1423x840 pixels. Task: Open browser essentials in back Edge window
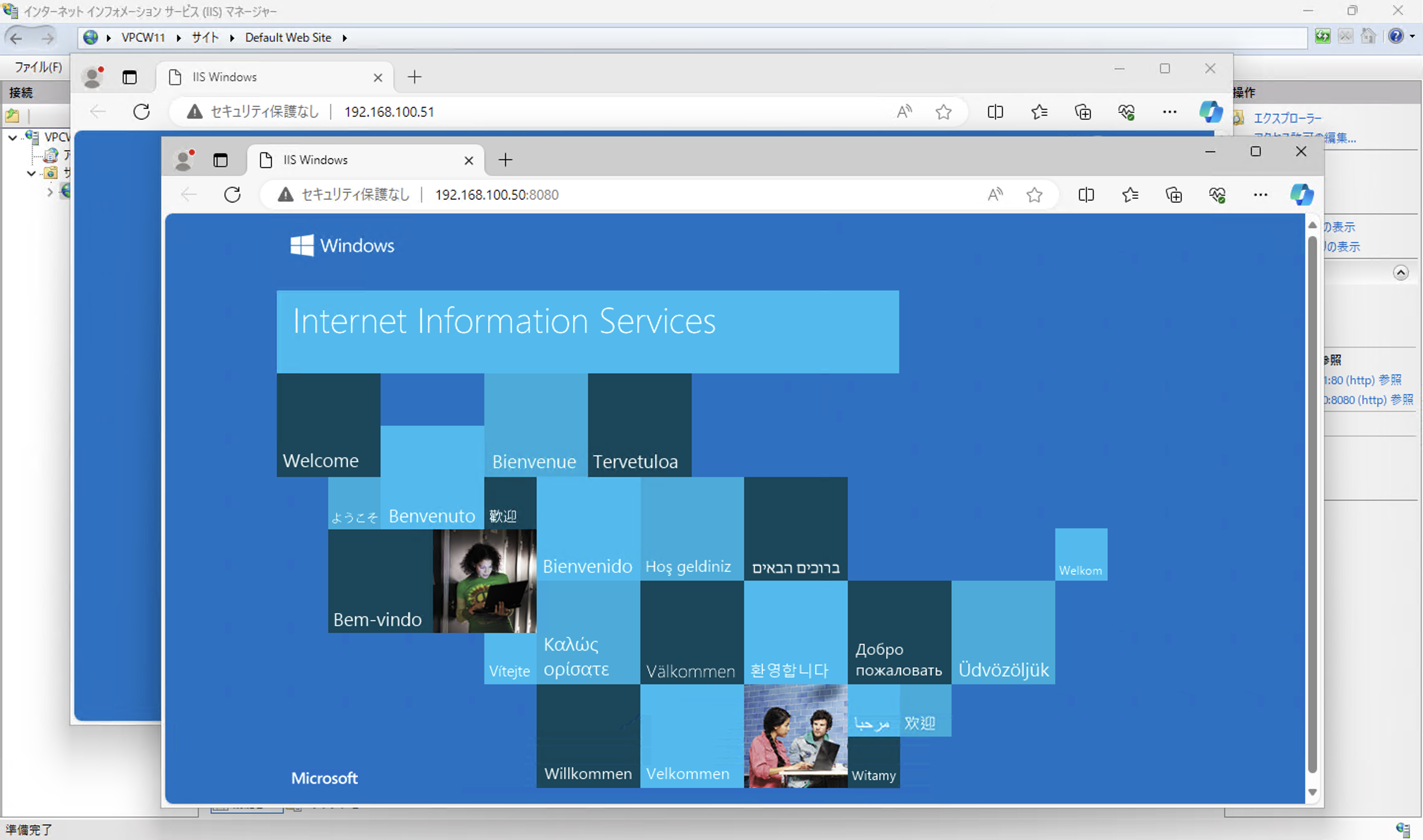point(1126,112)
